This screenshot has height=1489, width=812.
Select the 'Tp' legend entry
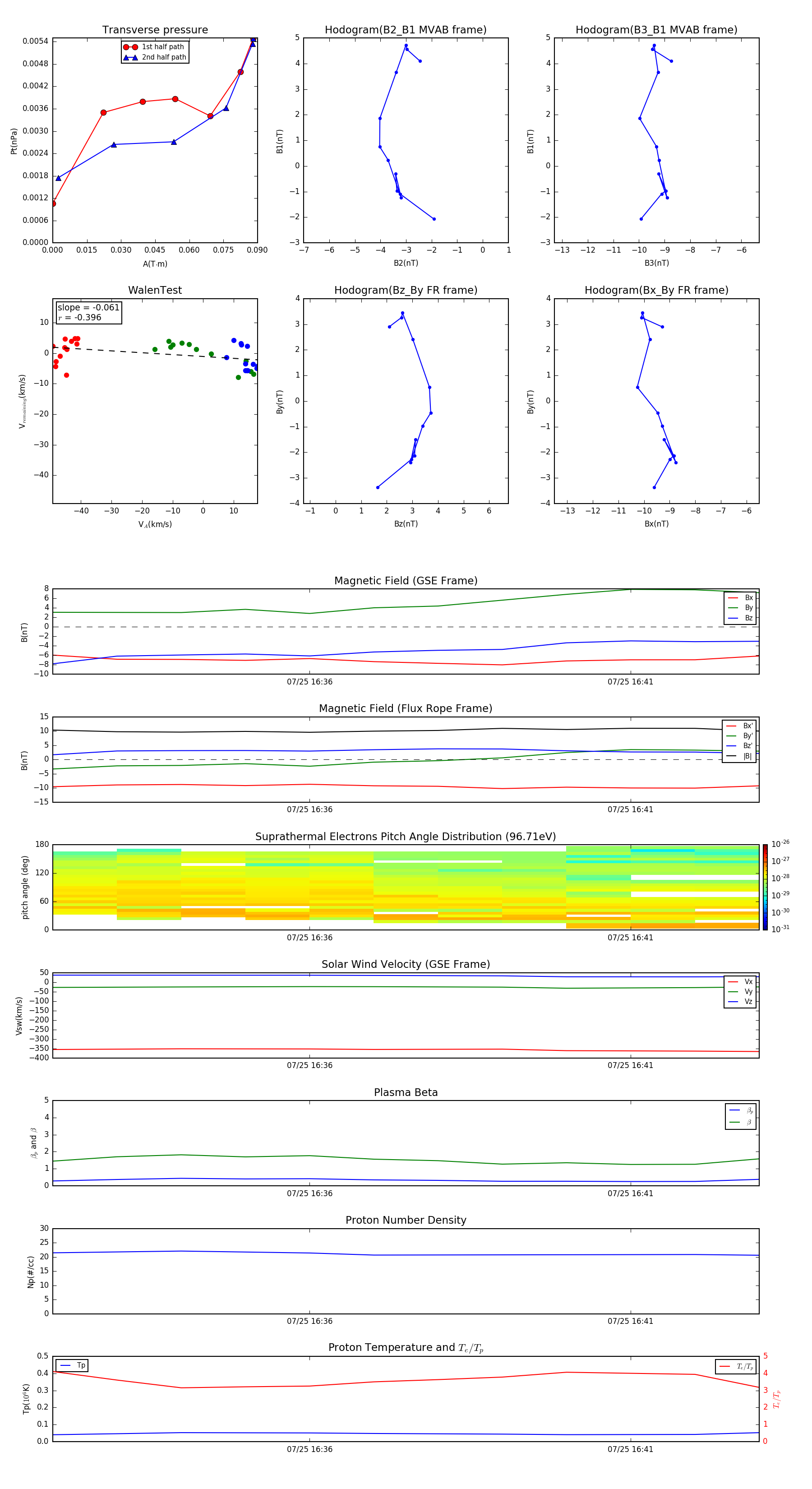point(73,1365)
